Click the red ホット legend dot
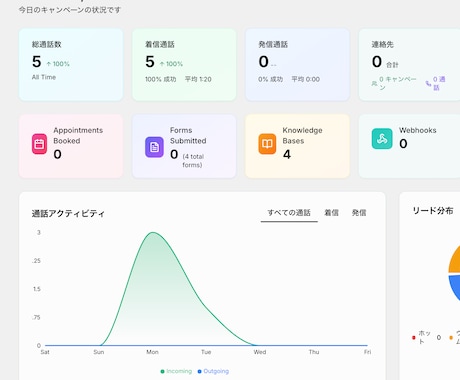 (414, 338)
